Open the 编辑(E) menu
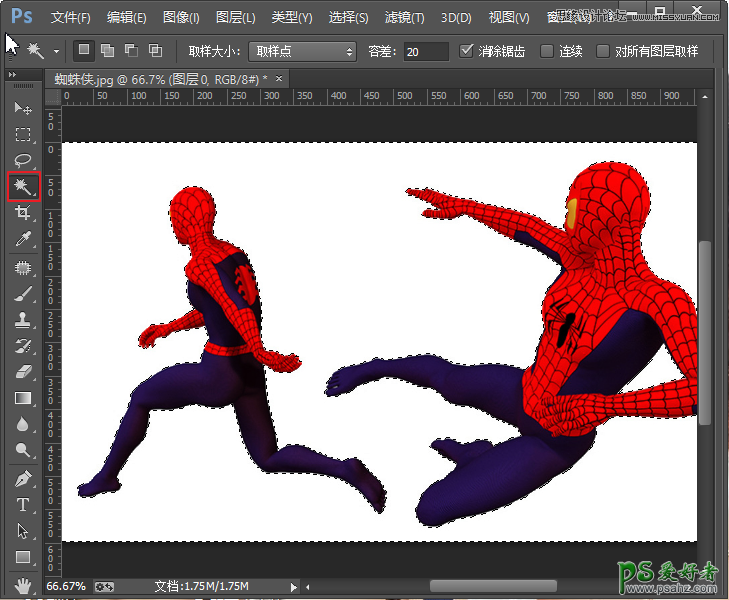This screenshot has width=729, height=600. point(126,18)
